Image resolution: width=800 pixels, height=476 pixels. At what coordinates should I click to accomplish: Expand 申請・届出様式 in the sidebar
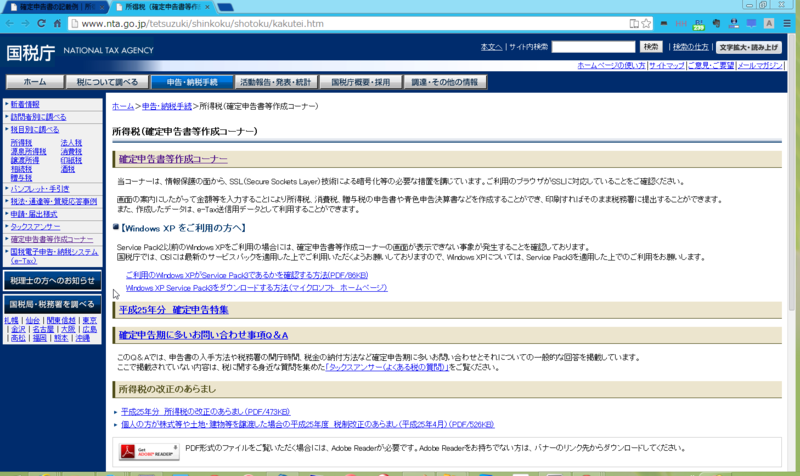(x=34, y=214)
